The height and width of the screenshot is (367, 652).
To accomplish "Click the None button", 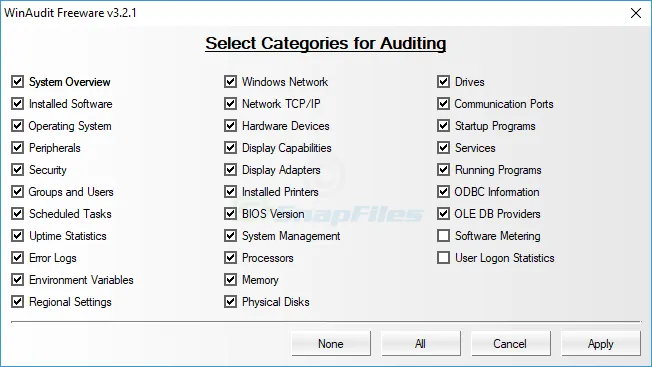I will point(331,344).
